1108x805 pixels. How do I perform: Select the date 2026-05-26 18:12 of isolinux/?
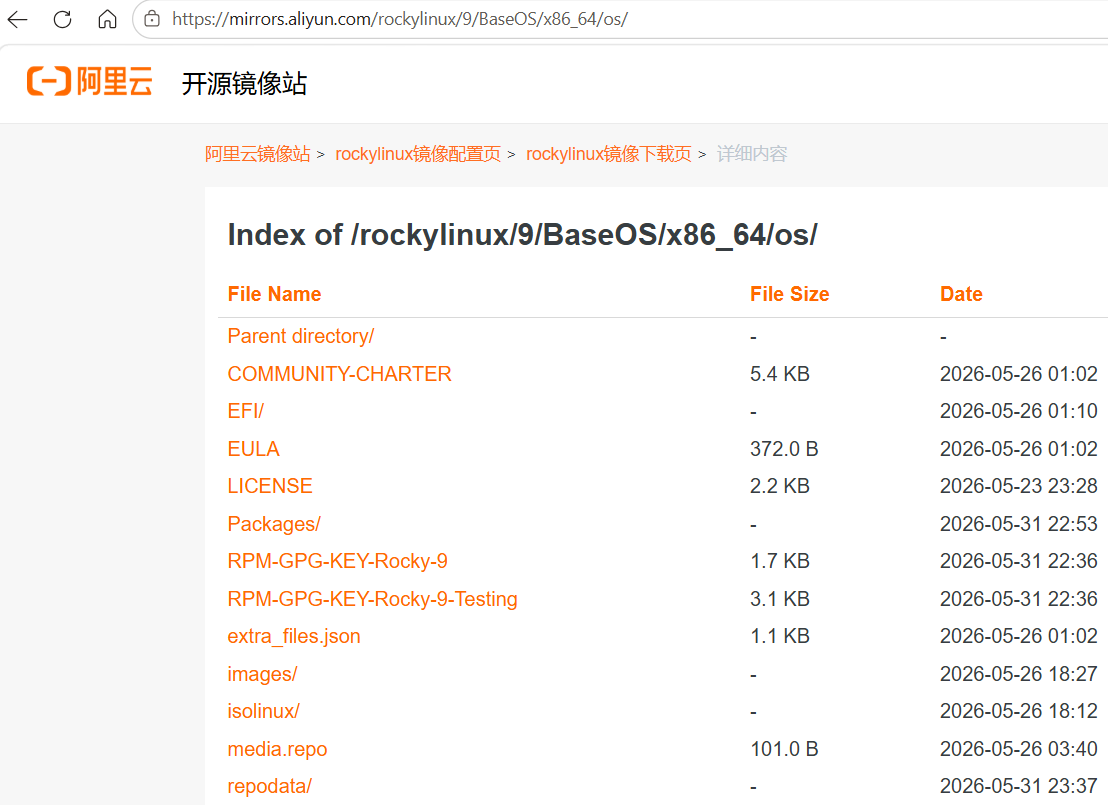point(1018,711)
